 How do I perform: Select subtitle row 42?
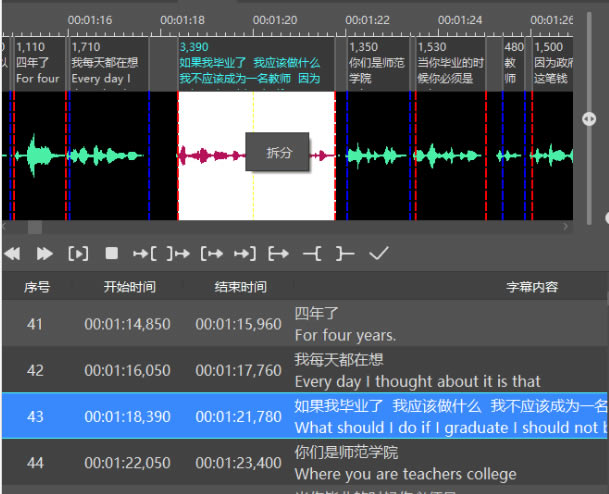click(x=304, y=370)
